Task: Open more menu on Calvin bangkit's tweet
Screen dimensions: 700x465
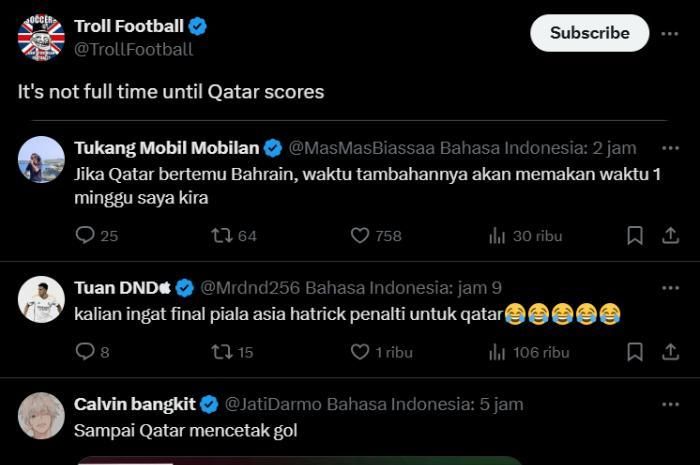Action: 670,404
